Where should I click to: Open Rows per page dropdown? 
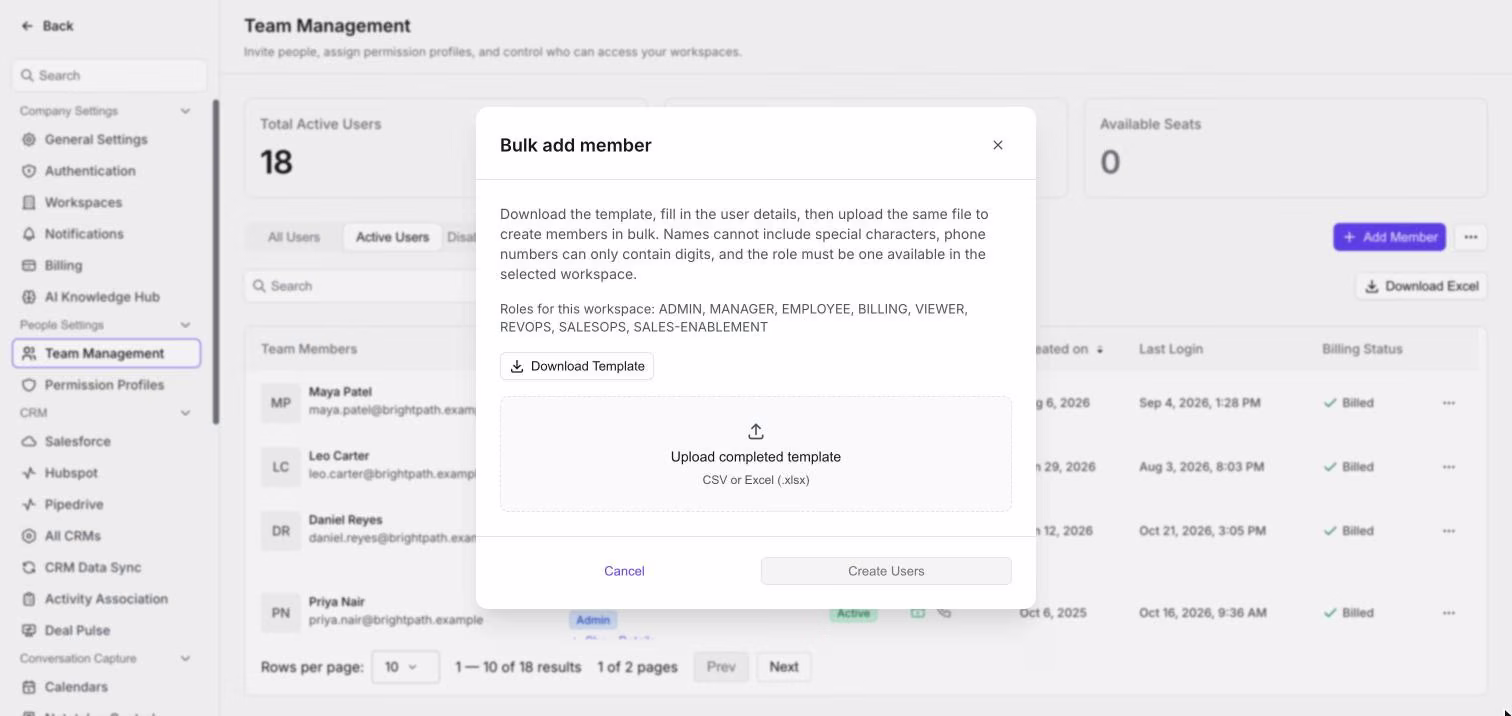click(x=405, y=667)
